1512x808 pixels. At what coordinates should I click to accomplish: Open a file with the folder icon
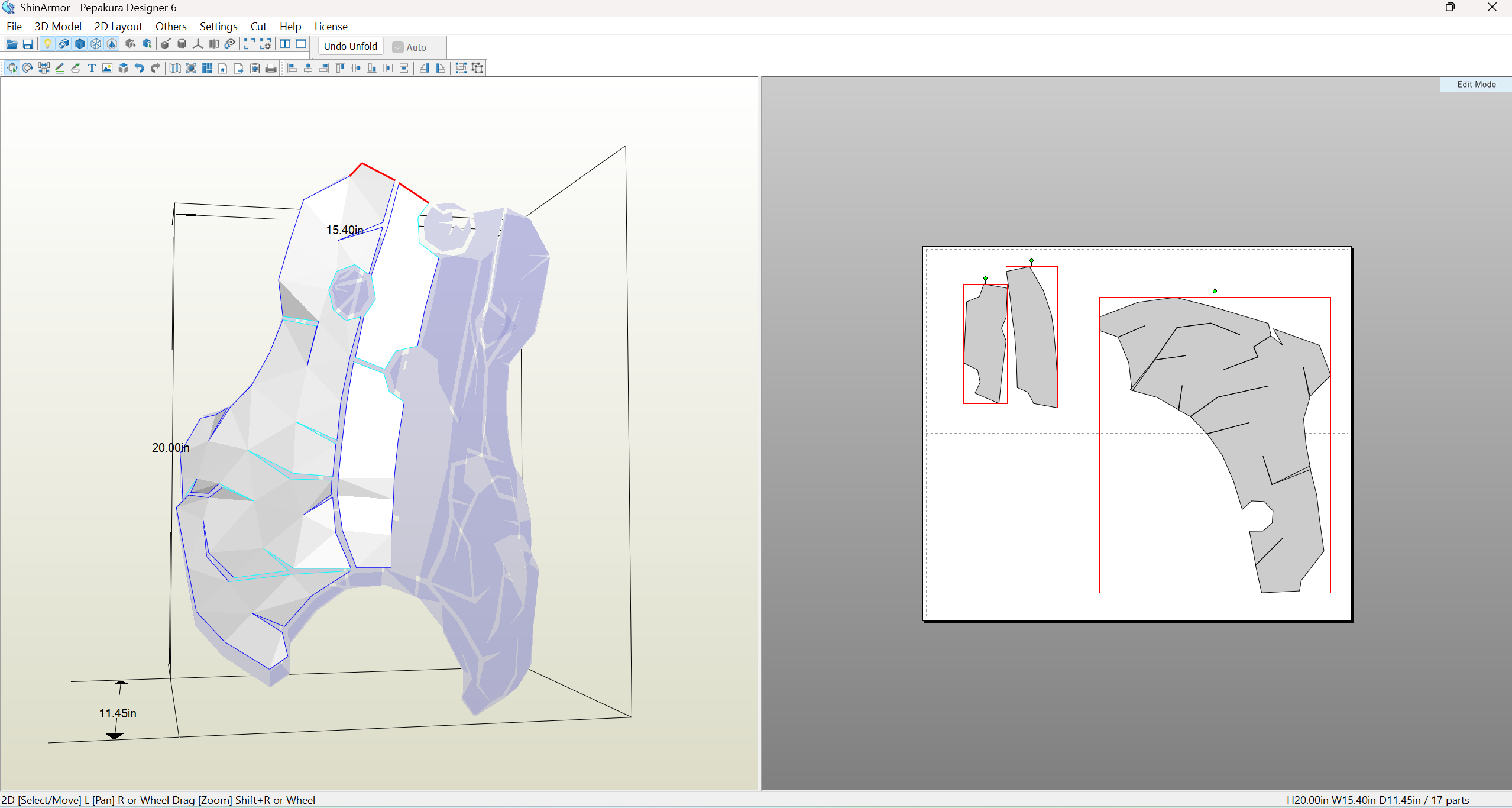12,44
